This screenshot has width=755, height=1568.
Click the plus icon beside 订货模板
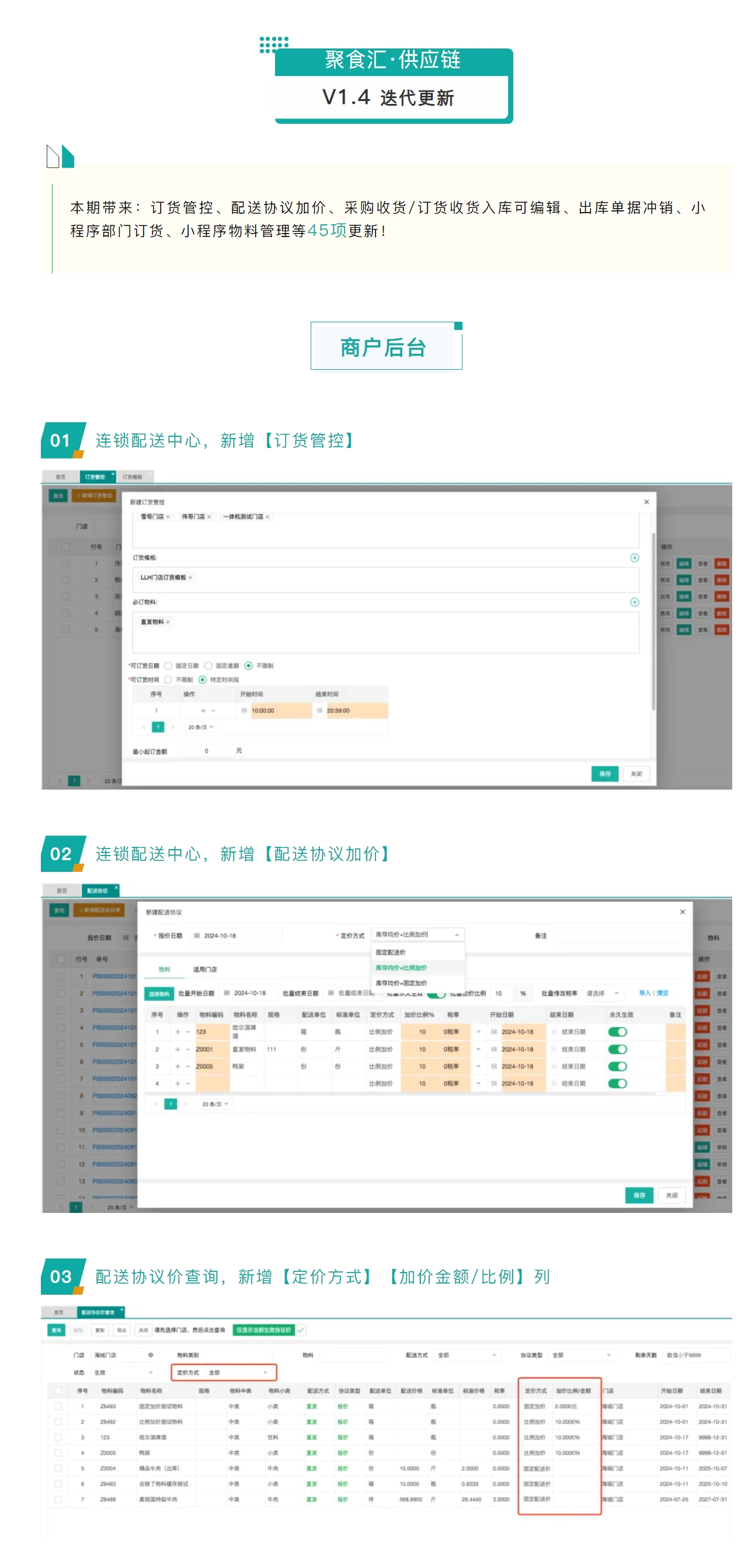point(634,558)
